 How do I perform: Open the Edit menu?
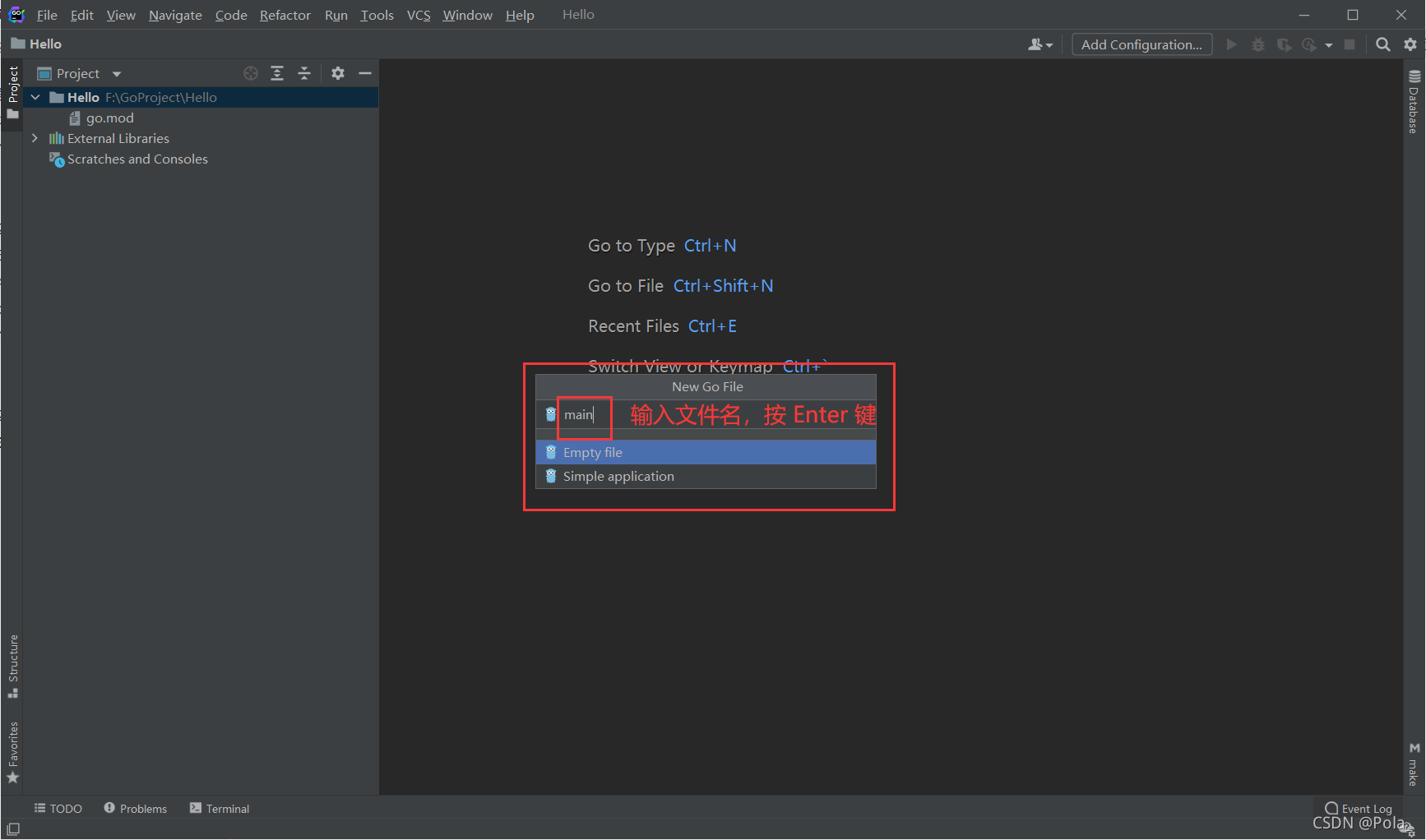pos(81,15)
